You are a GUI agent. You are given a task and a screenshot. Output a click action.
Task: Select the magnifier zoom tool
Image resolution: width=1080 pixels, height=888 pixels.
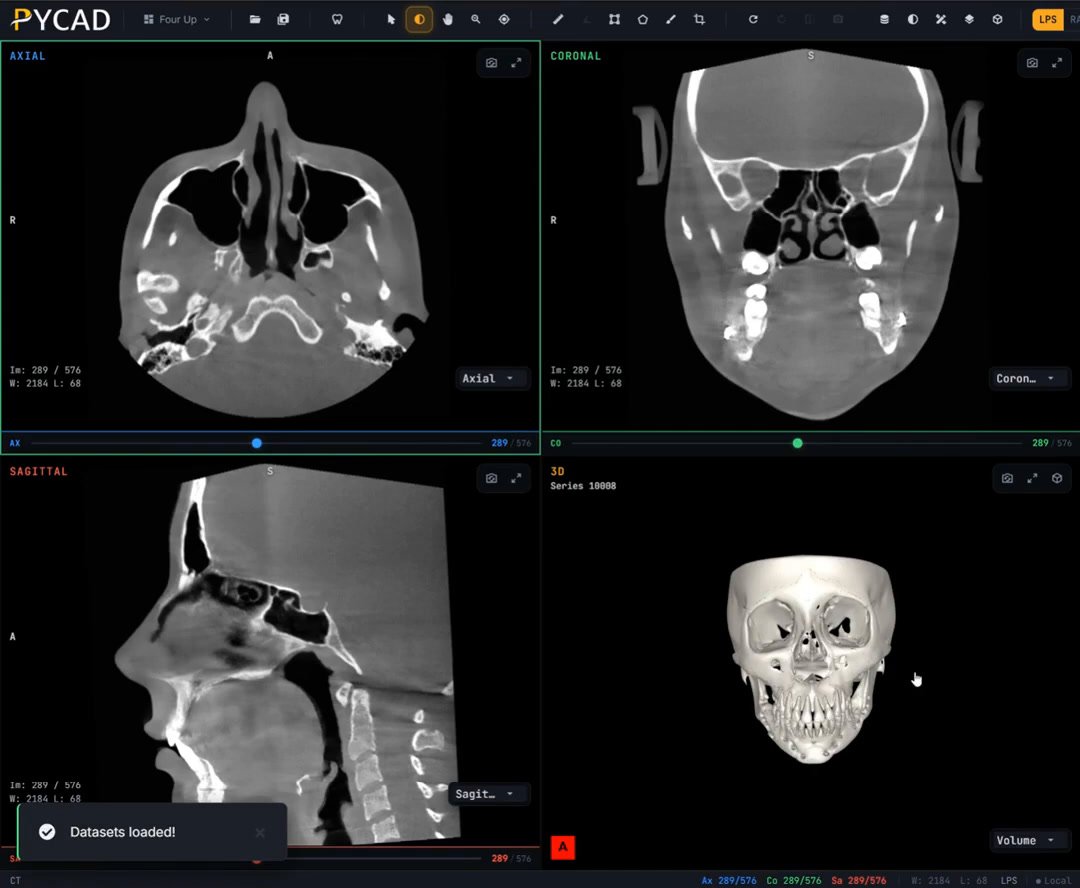coord(475,19)
